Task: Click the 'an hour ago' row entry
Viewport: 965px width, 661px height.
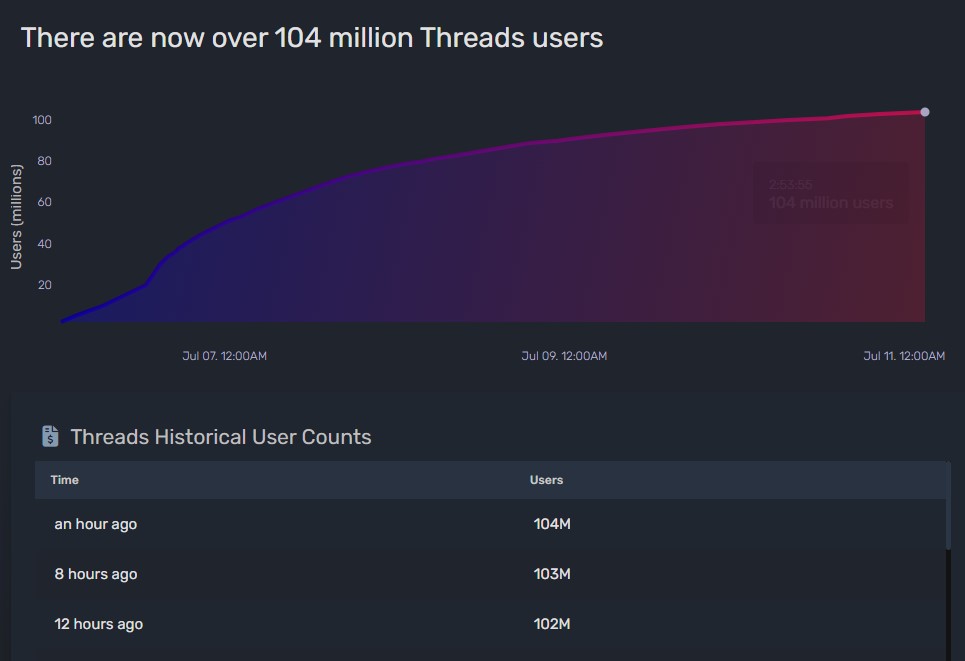Action: (95, 524)
